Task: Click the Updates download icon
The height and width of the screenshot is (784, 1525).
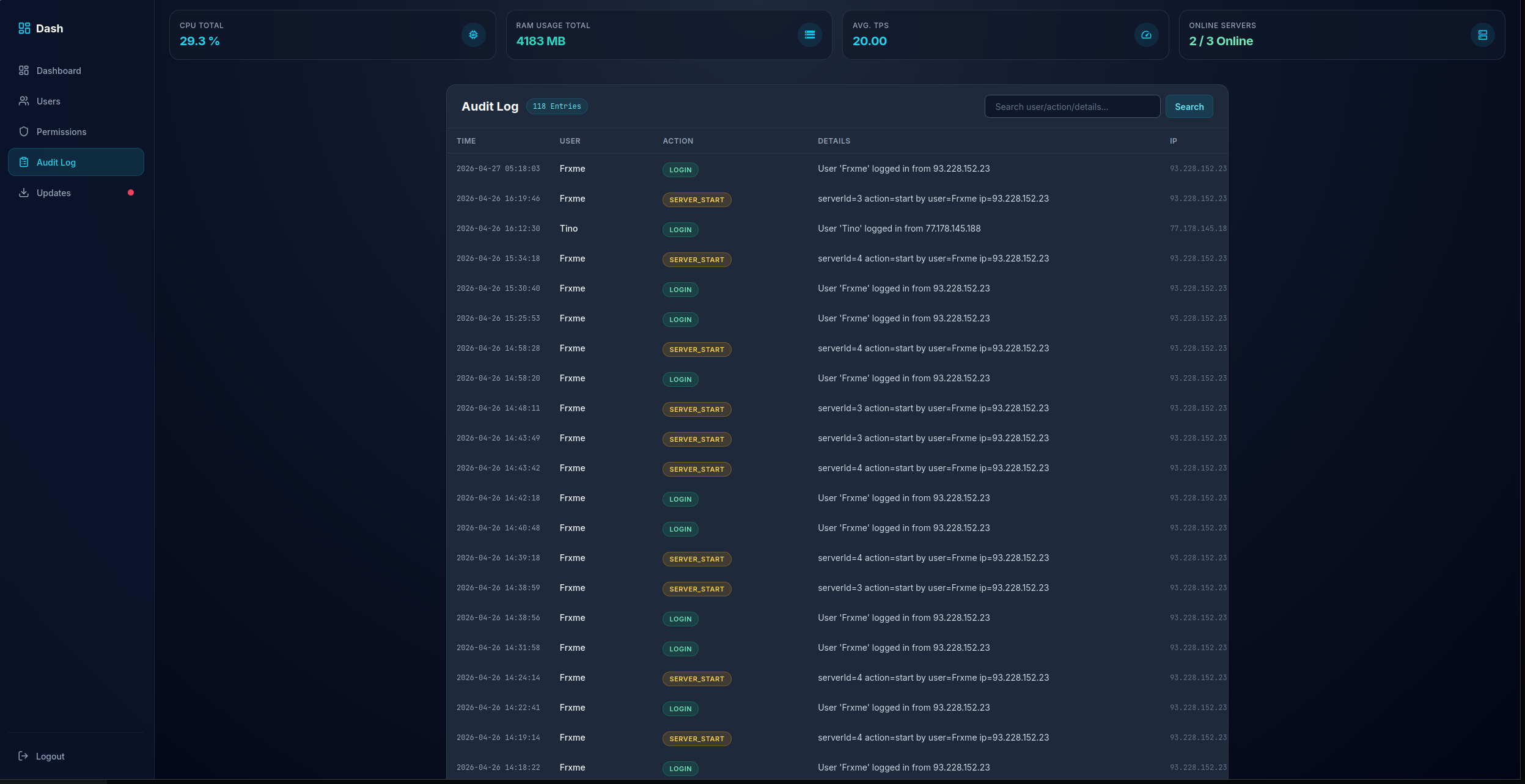Action: (24, 193)
